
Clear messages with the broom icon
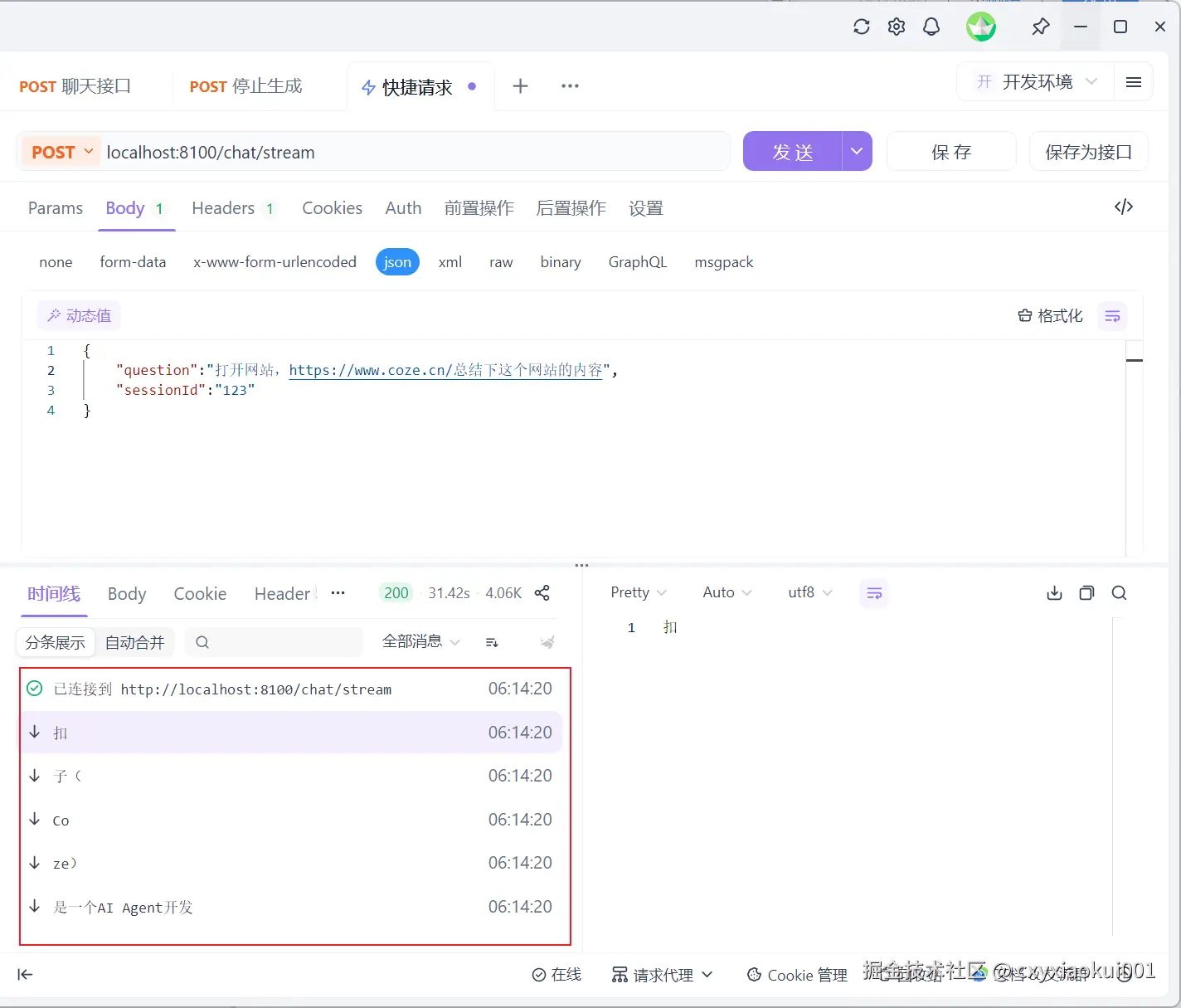[x=547, y=642]
